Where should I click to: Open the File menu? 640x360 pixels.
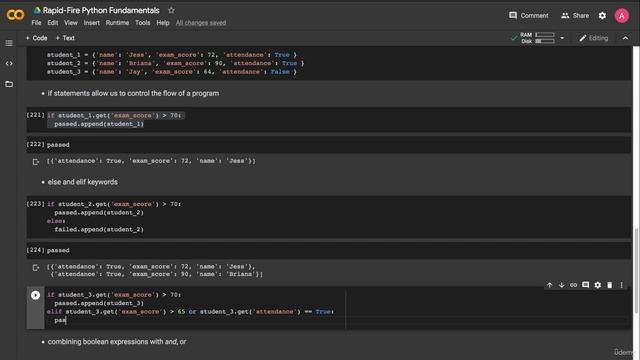[x=36, y=23]
